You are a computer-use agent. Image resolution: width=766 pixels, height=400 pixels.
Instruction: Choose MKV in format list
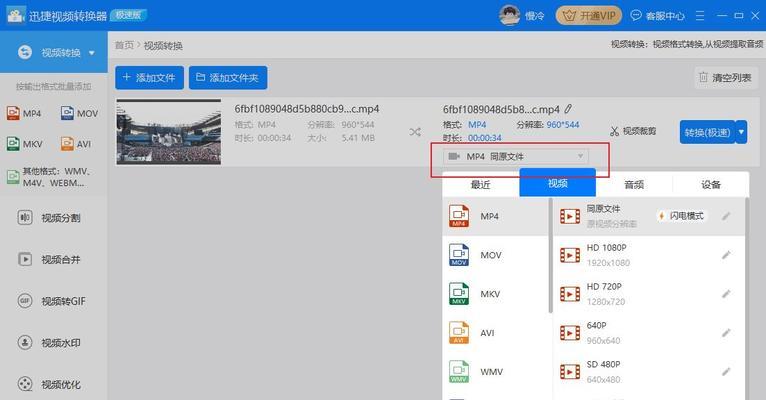495,294
